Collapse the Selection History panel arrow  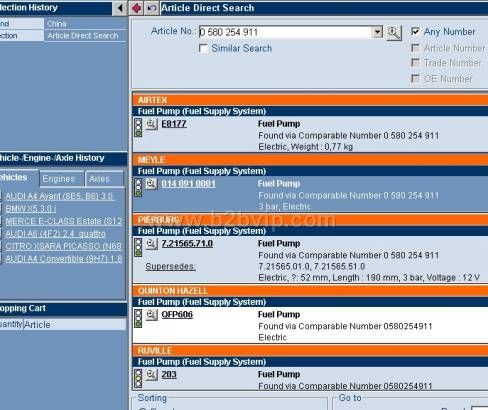120,8
